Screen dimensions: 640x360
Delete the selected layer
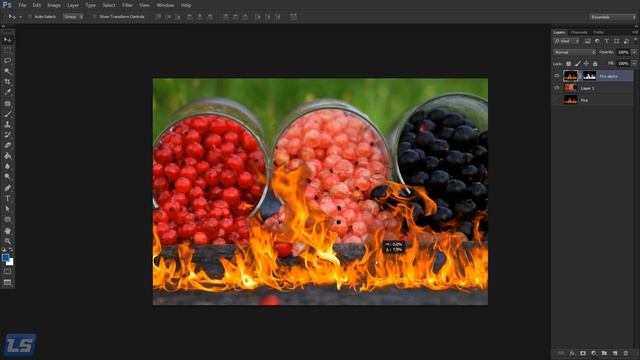pyautogui.click(x=626, y=353)
